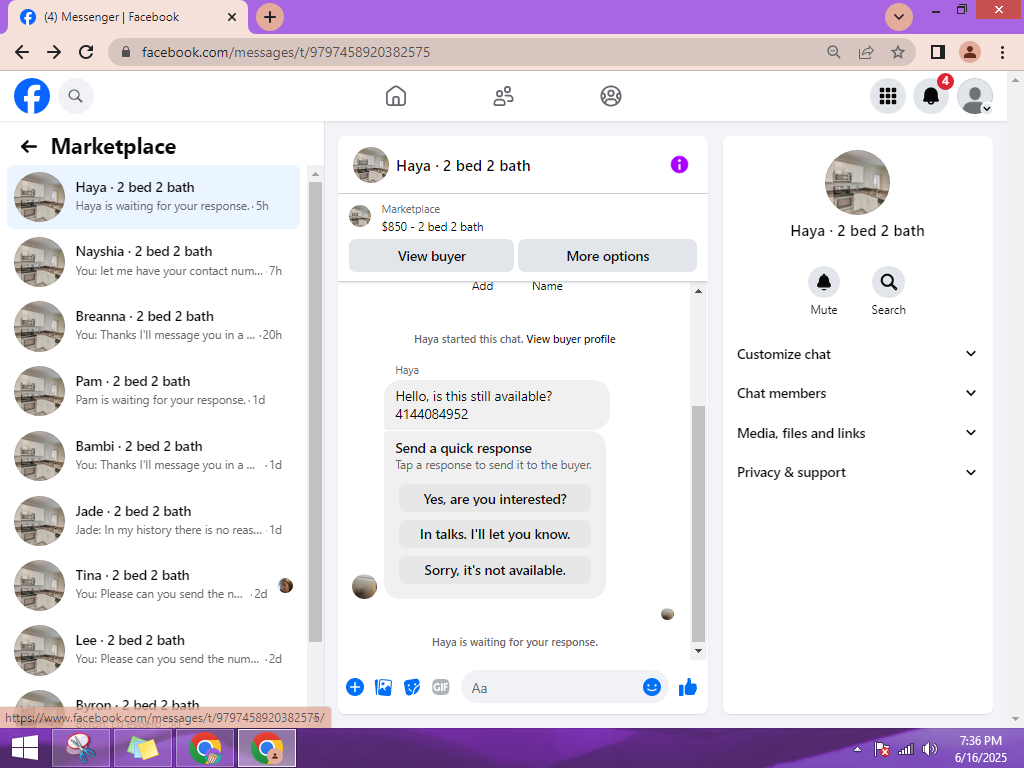Image resolution: width=1024 pixels, height=768 pixels.
Task: Click the Messenger Facebook browser tab
Action: [x=128, y=17]
